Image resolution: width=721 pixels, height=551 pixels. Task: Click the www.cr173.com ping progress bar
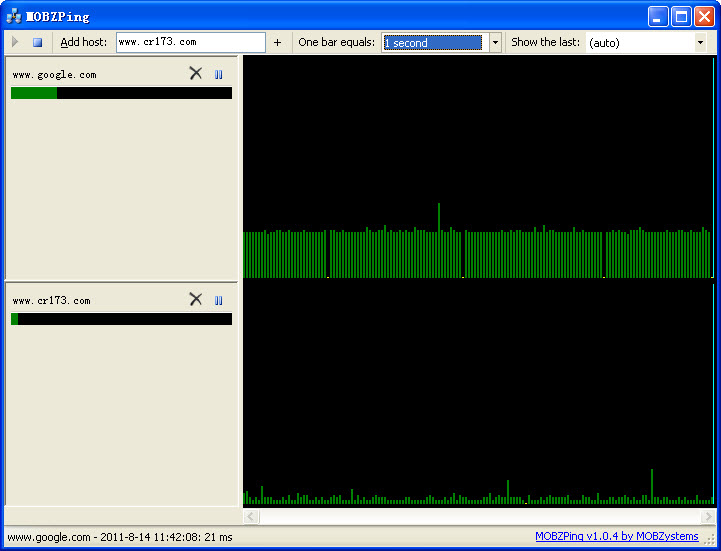[x=121, y=319]
